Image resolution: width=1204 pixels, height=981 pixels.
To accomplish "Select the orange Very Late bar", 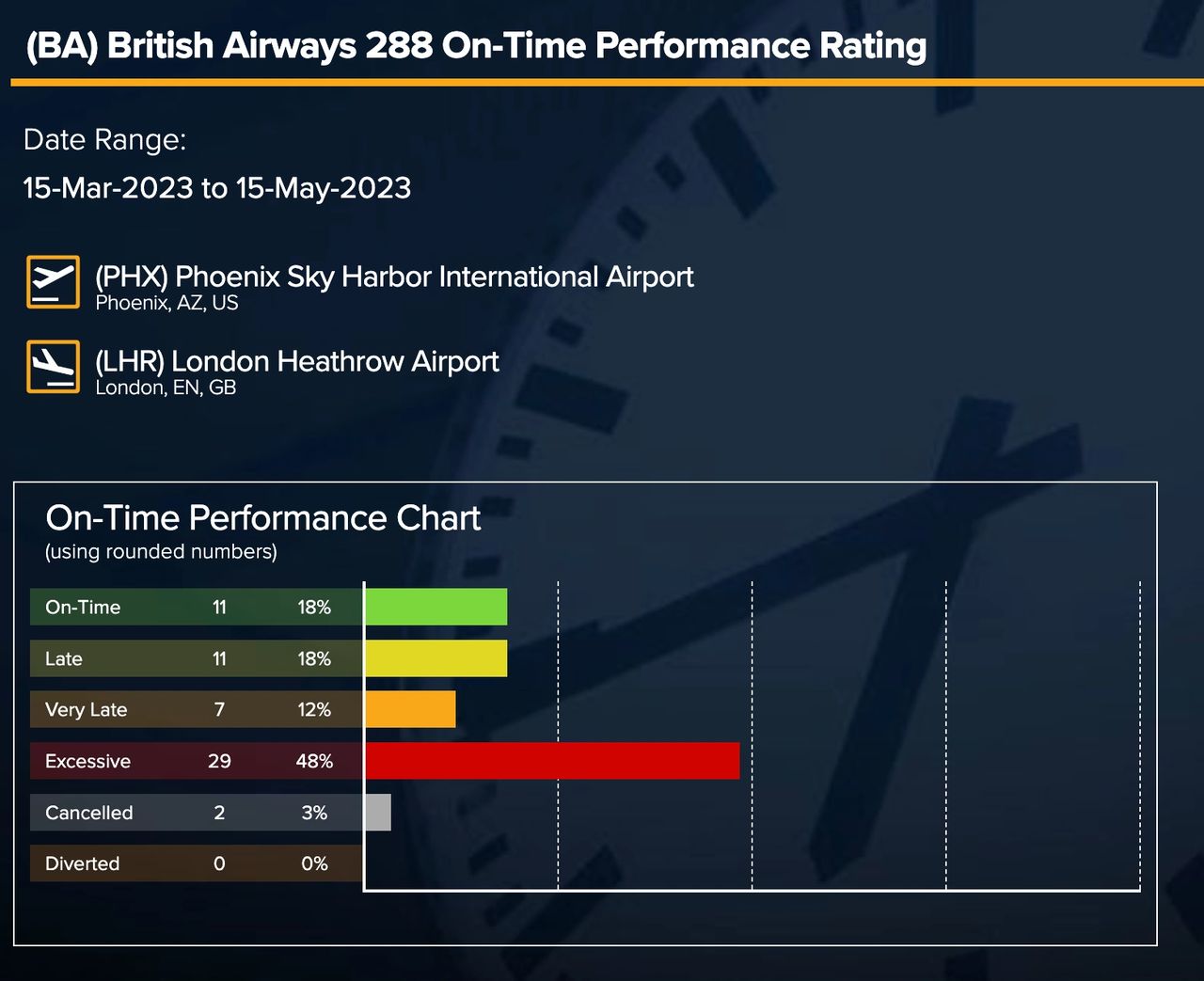I will 410,709.
